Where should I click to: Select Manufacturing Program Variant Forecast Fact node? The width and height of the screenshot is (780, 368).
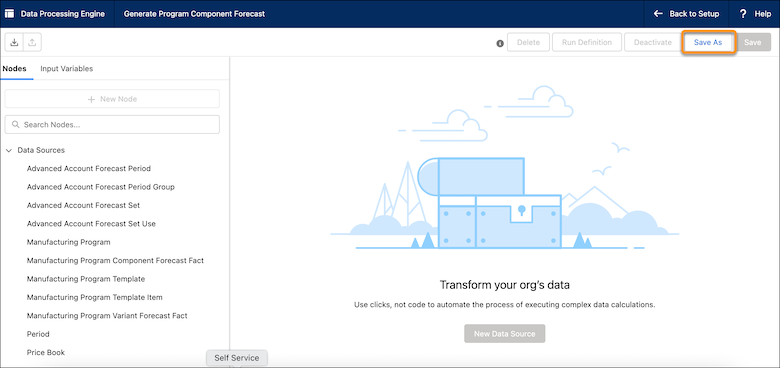(x=107, y=316)
